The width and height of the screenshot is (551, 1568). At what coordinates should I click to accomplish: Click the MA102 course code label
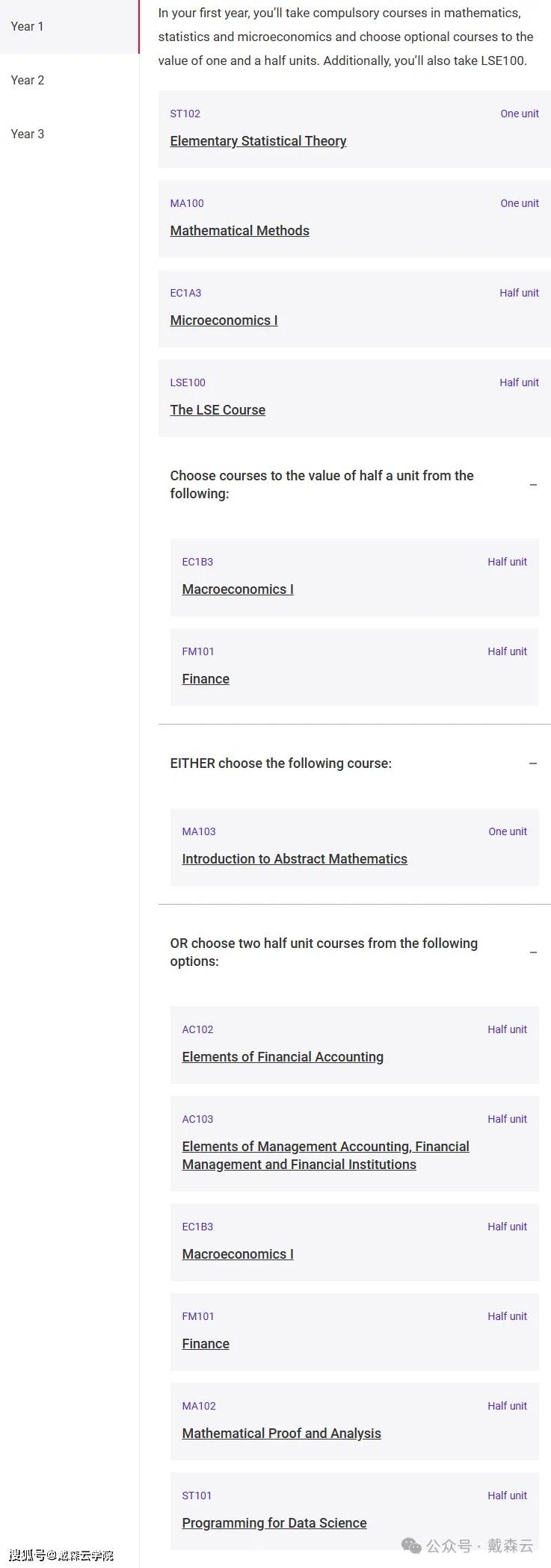point(199,1406)
